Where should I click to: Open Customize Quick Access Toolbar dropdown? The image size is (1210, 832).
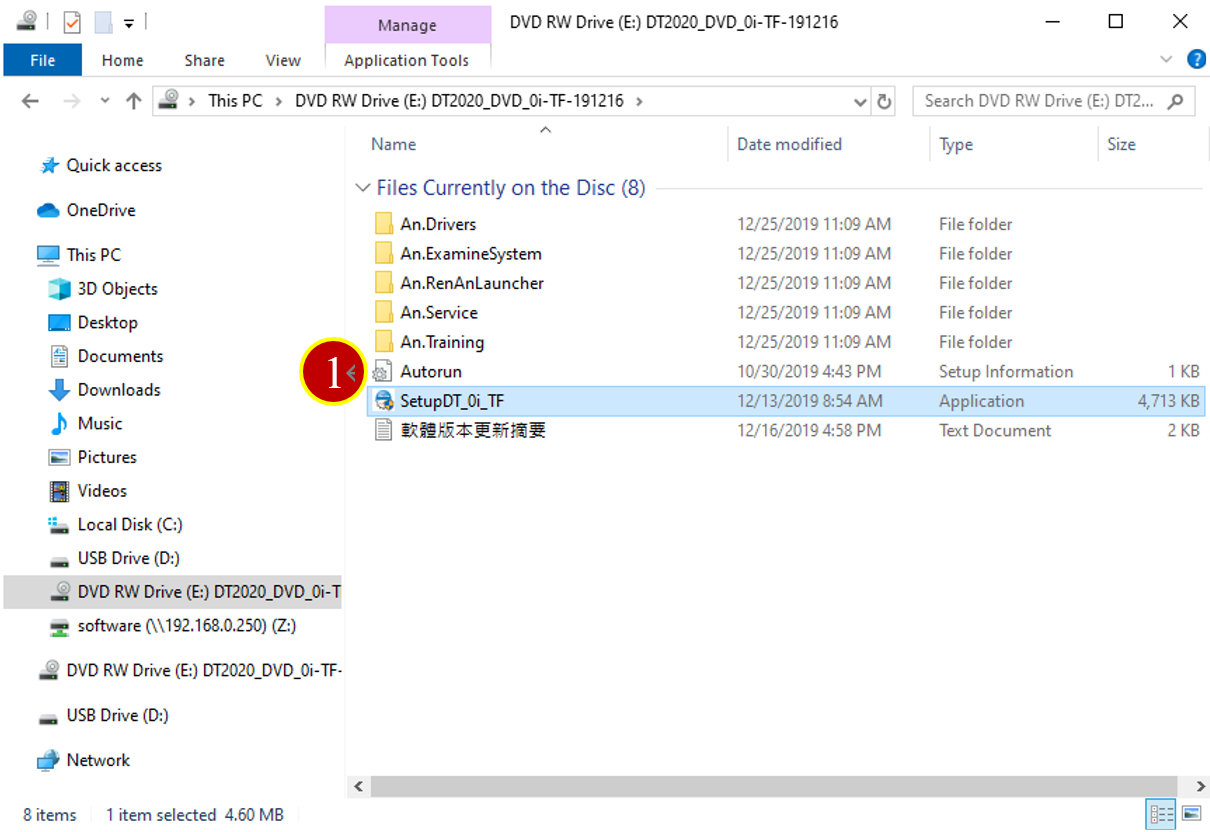(129, 22)
